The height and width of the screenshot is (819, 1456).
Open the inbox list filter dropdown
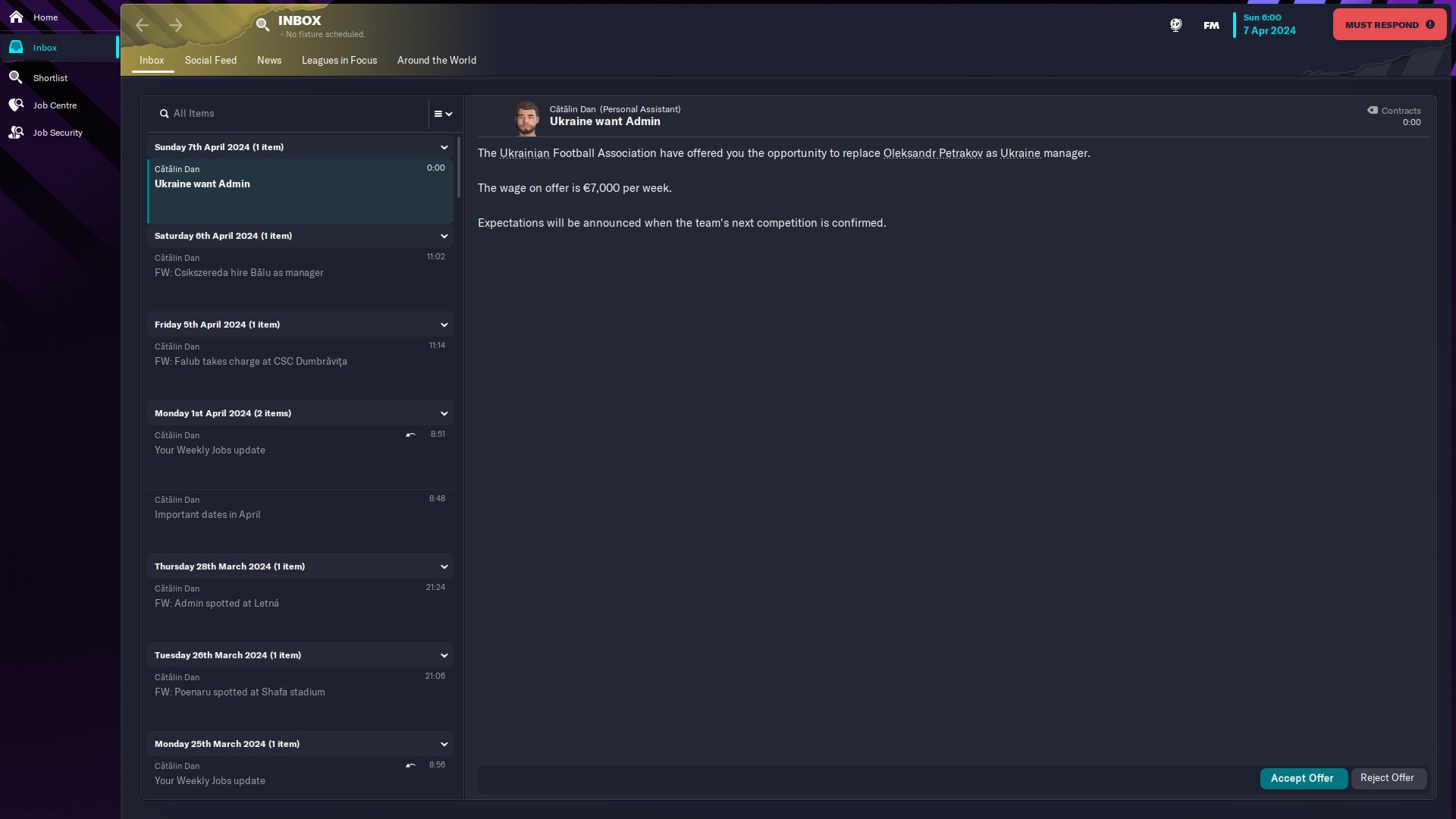443,114
